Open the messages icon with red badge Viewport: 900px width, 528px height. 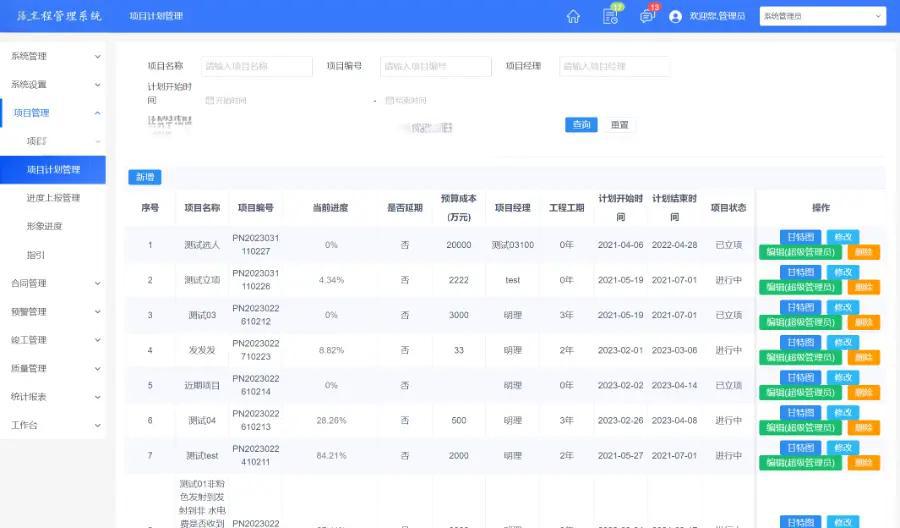pyautogui.click(x=647, y=16)
